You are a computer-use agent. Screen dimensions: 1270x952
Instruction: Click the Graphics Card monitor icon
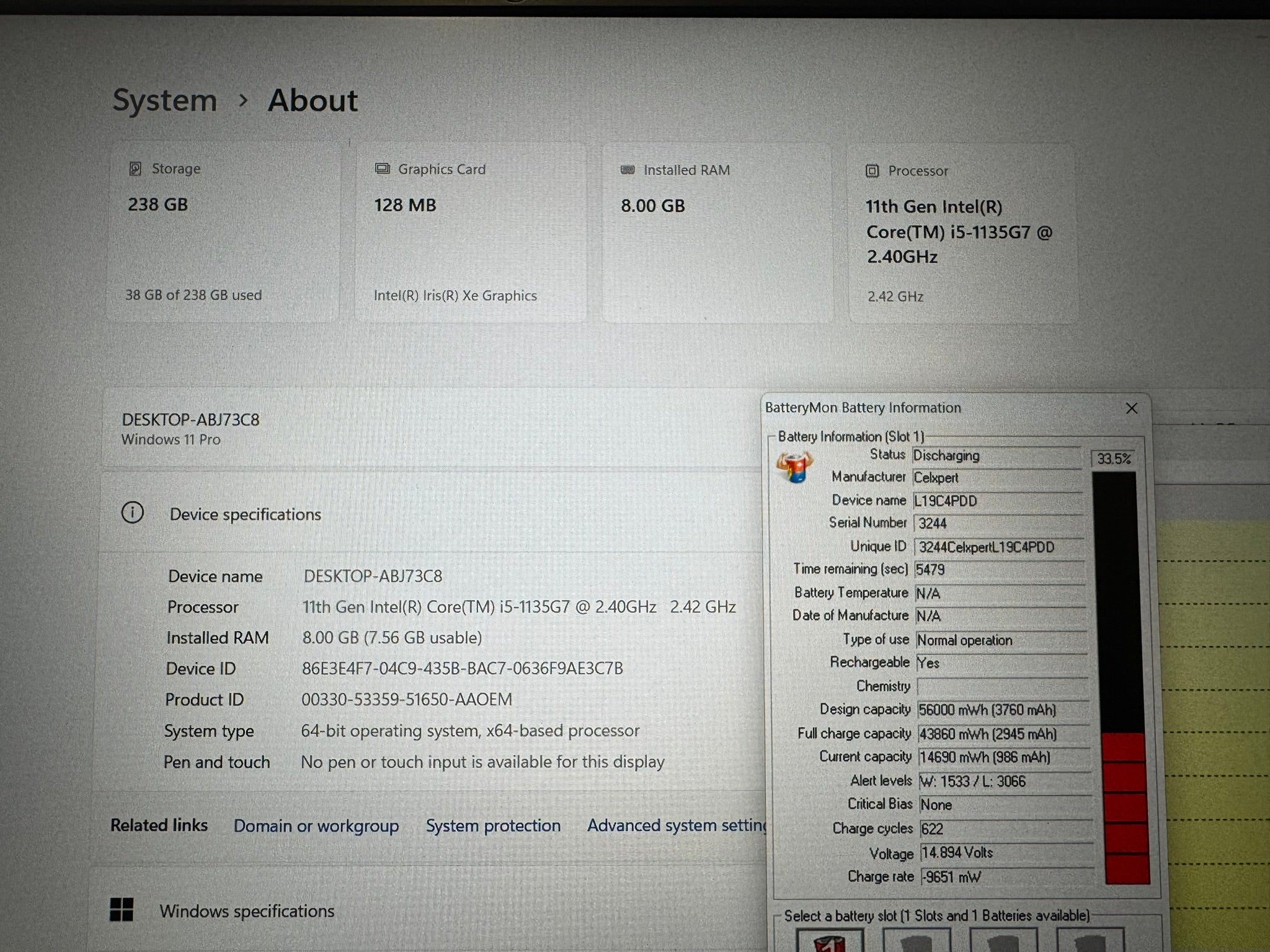click(382, 169)
